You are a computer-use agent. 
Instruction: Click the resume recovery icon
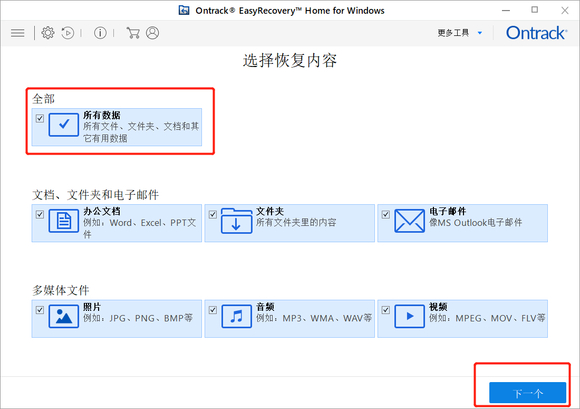tap(68, 33)
